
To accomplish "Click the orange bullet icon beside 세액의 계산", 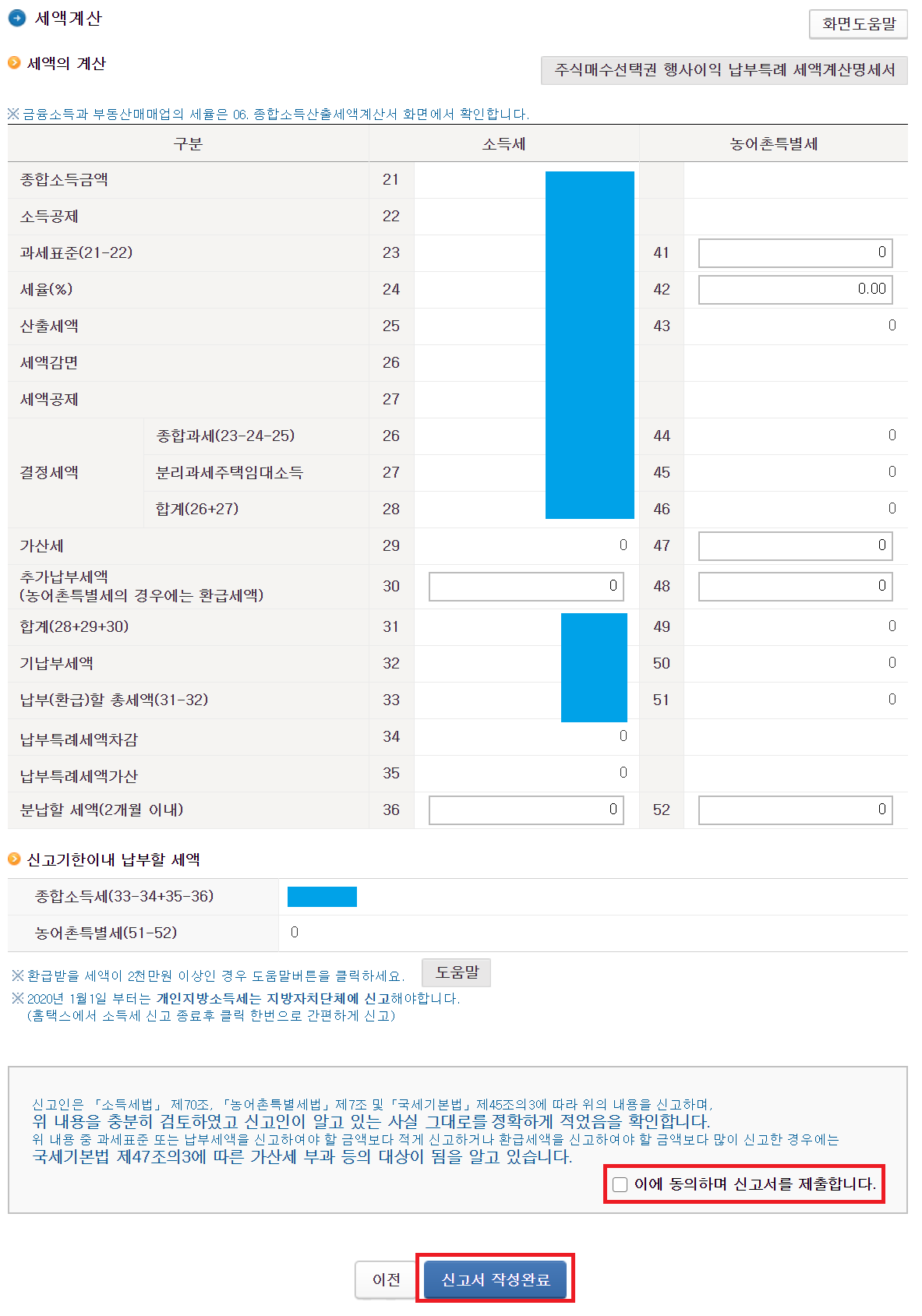I will (14, 63).
